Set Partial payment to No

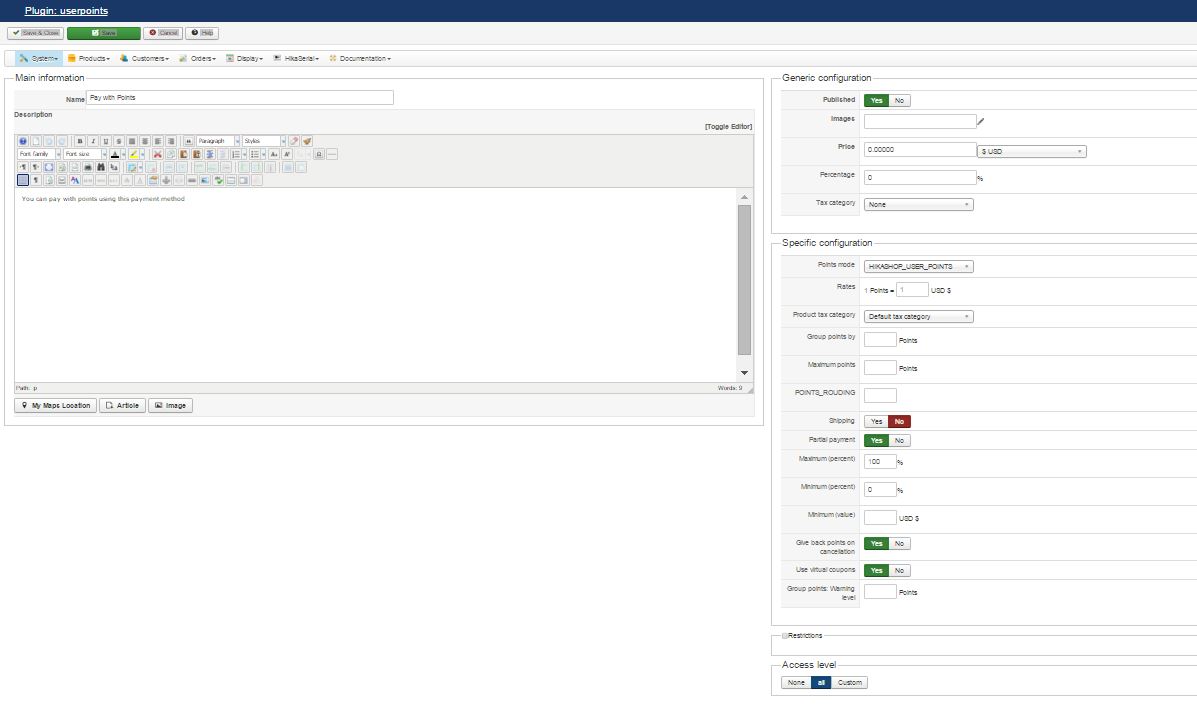pyautogui.click(x=899, y=440)
